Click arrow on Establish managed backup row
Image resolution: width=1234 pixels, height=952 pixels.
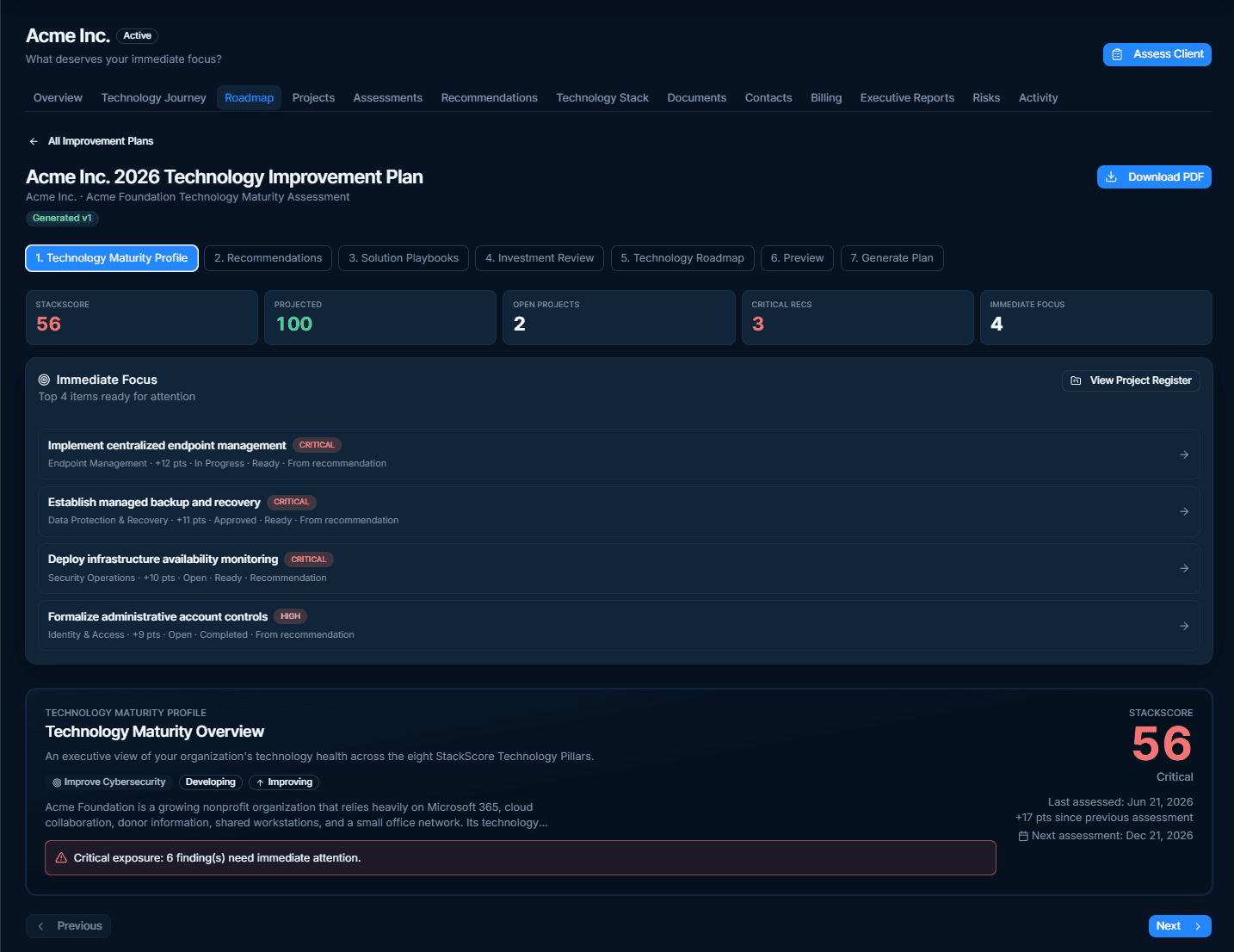(x=1184, y=511)
